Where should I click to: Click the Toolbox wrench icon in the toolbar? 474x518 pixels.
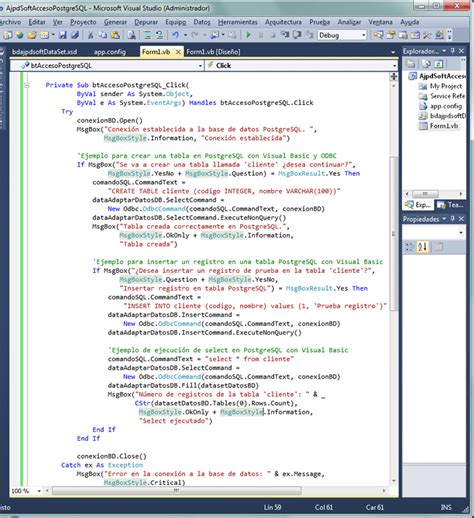tap(427, 35)
